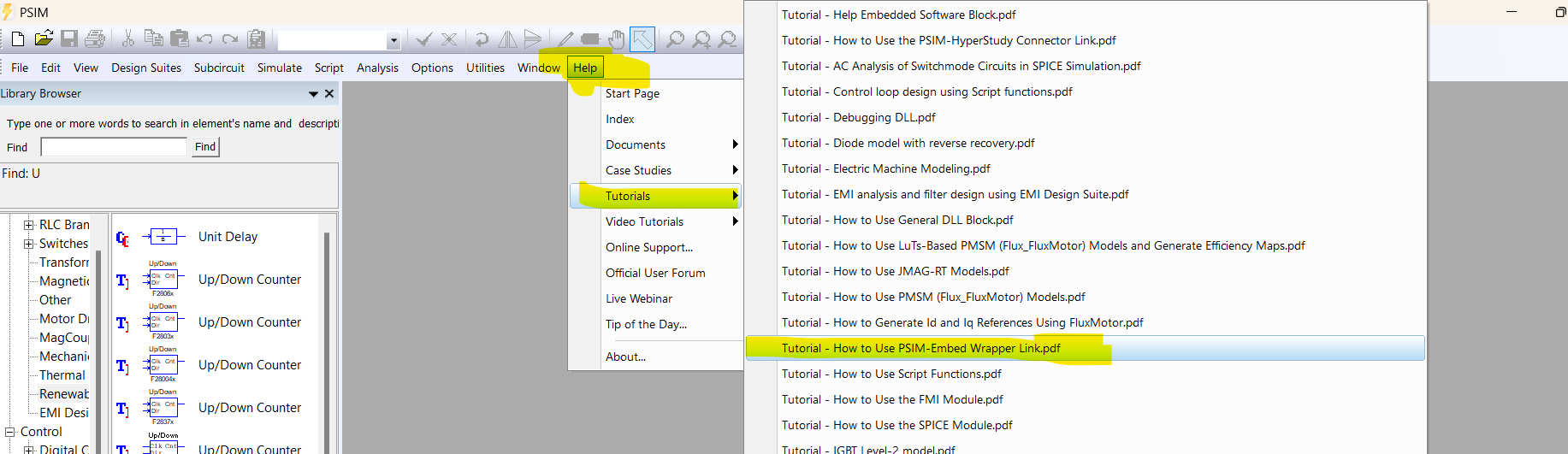Collapse the Control tree node
The image size is (1568, 454).
(x=9, y=432)
